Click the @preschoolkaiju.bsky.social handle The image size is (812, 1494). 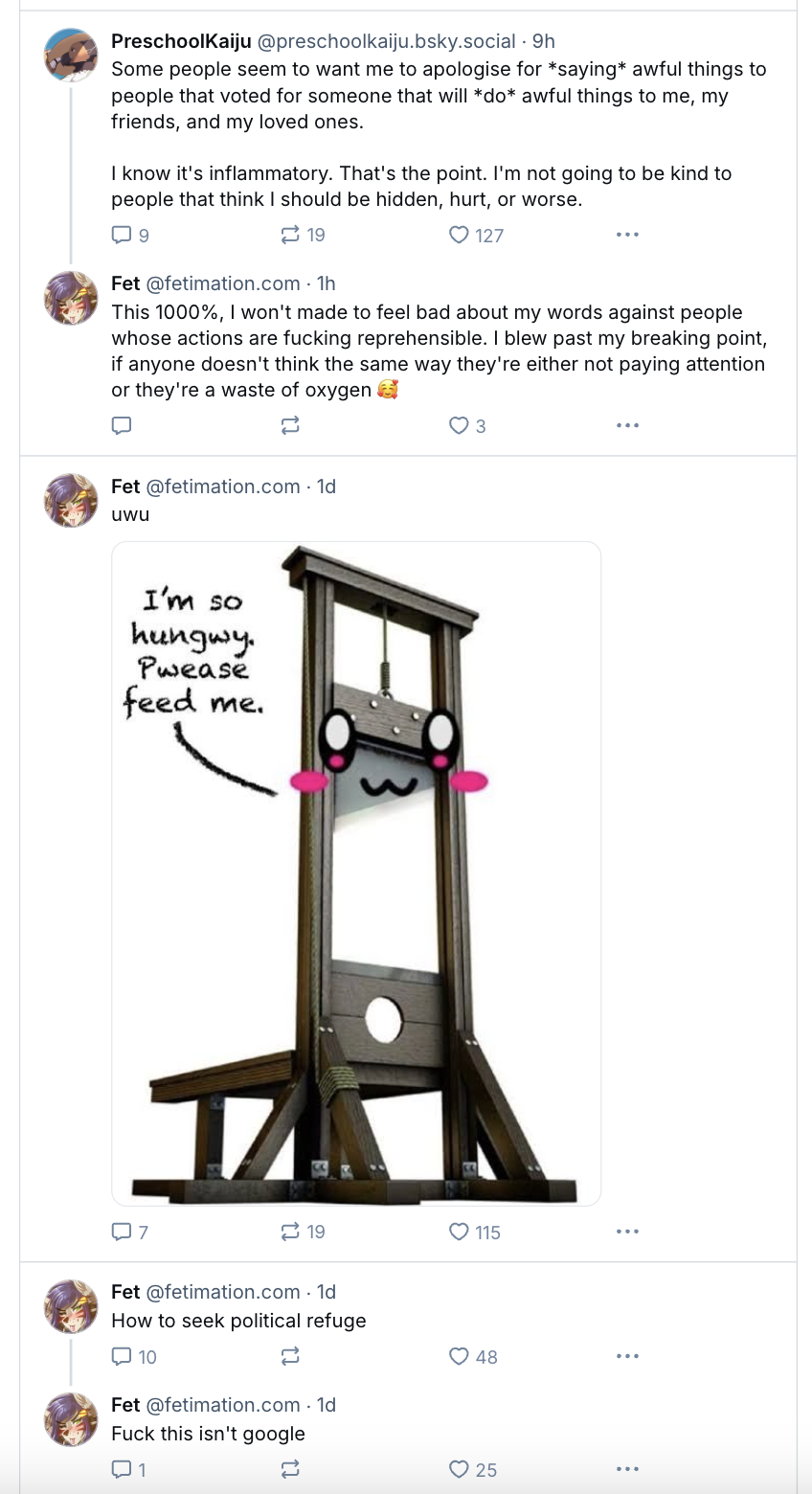pos(386,41)
